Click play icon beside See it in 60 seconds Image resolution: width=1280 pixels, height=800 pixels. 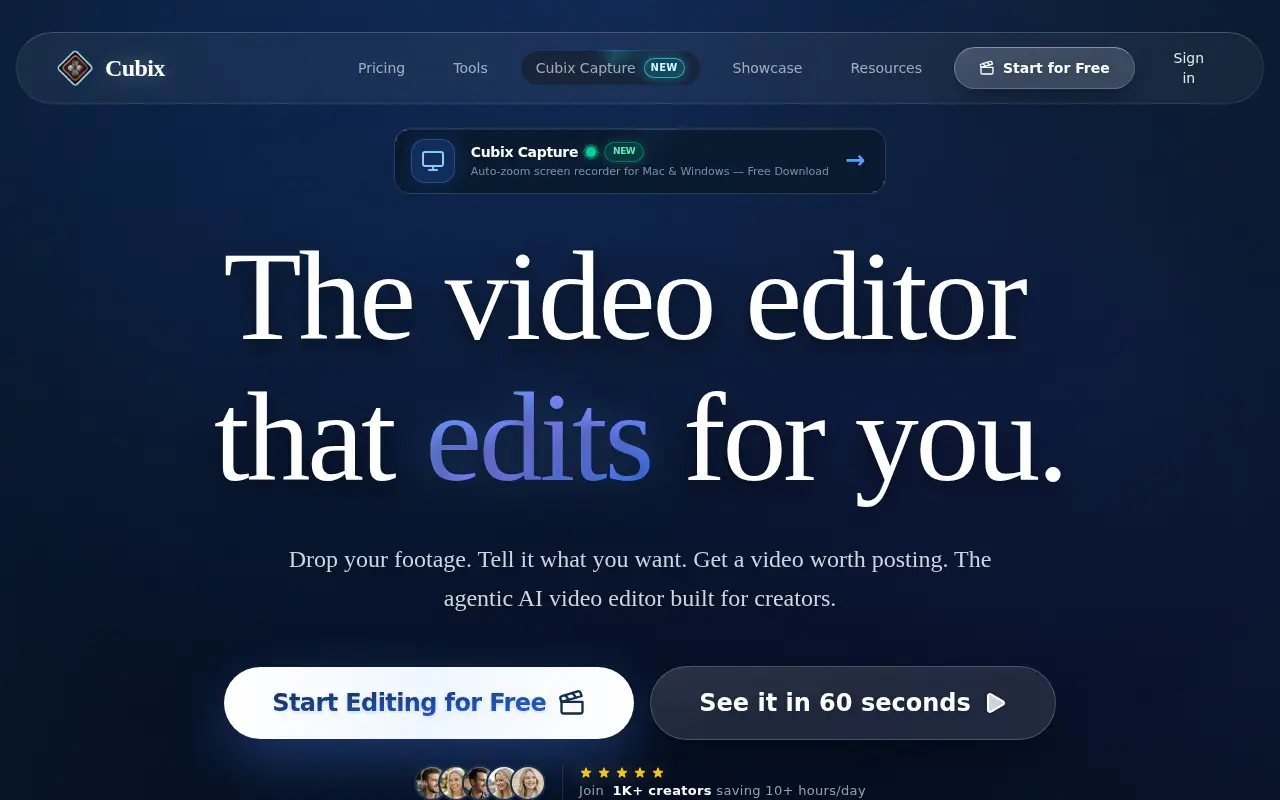(x=995, y=703)
